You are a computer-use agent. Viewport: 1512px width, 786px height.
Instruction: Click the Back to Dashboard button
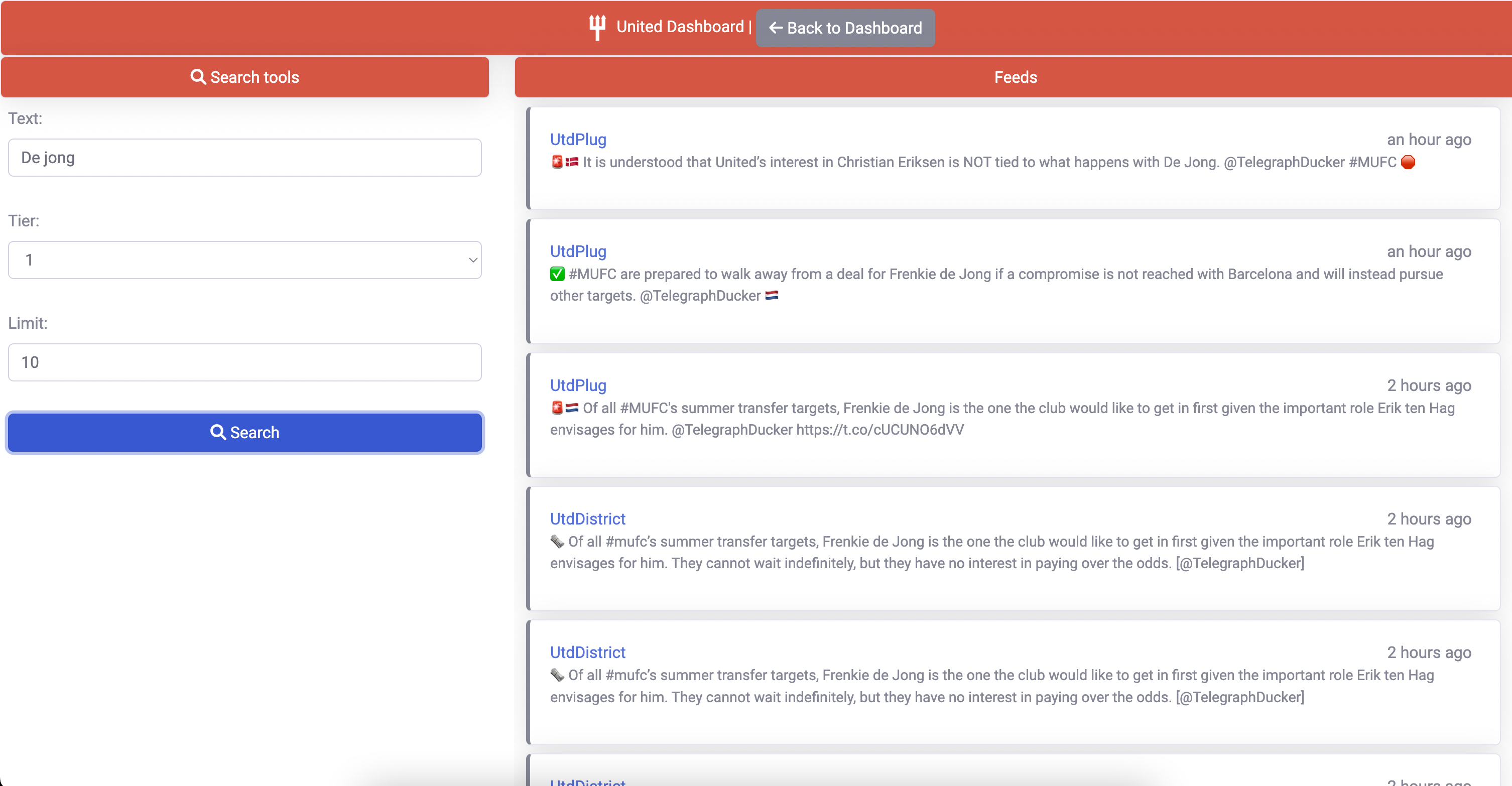click(x=845, y=28)
